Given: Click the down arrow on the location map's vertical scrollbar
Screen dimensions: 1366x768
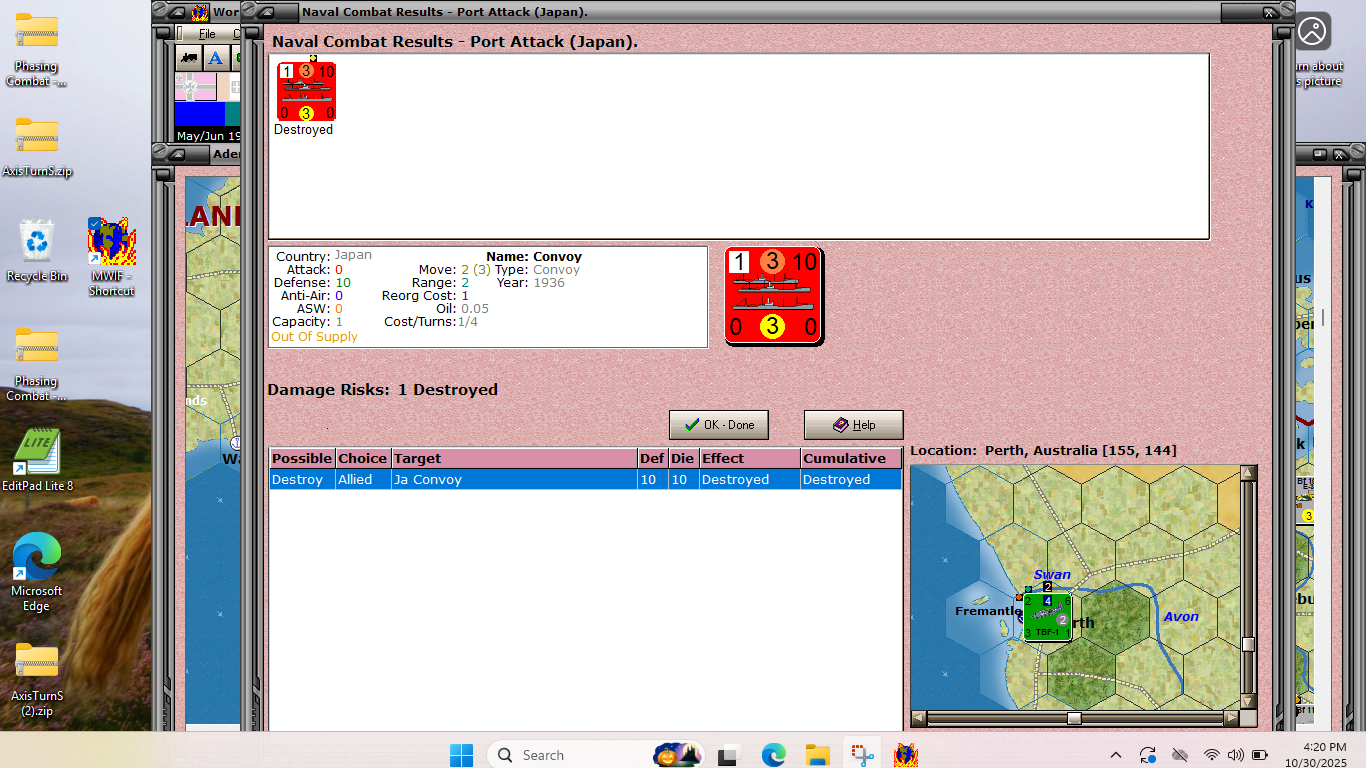Looking at the screenshot, I should pyautogui.click(x=1248, y=702).
